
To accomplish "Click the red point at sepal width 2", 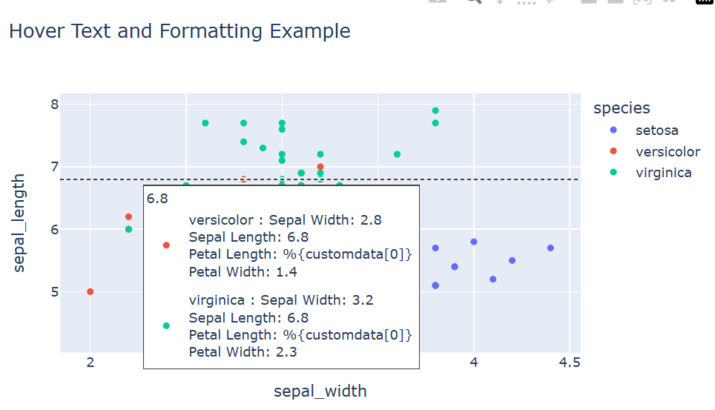I will click(x=90, y=292).
